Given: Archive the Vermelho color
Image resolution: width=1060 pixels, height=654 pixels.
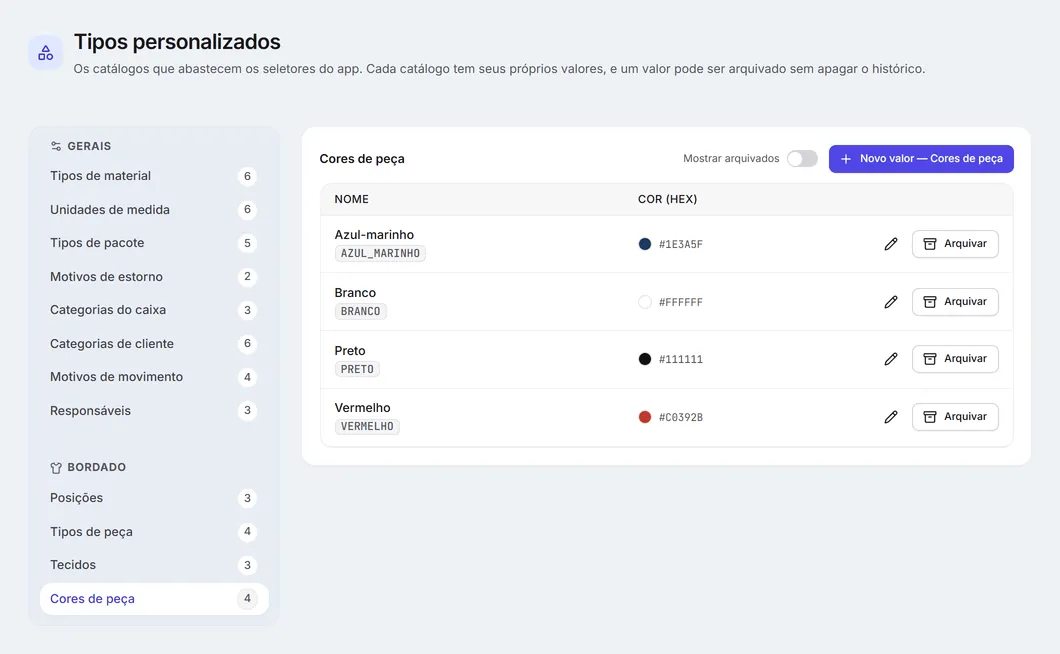Looking at the screenshot, I should tap(955, 417).
